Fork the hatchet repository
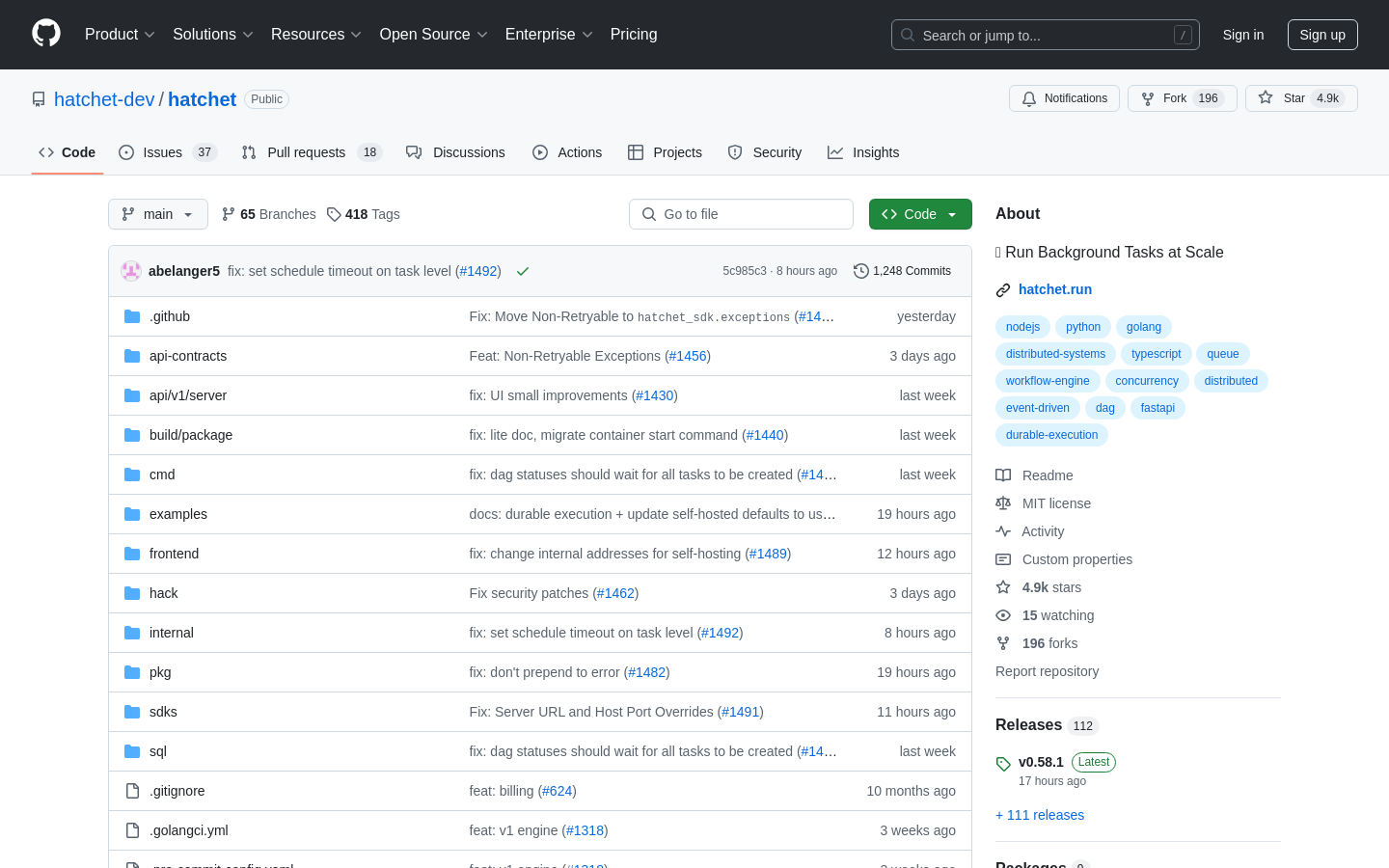 tap(1182, 98)
